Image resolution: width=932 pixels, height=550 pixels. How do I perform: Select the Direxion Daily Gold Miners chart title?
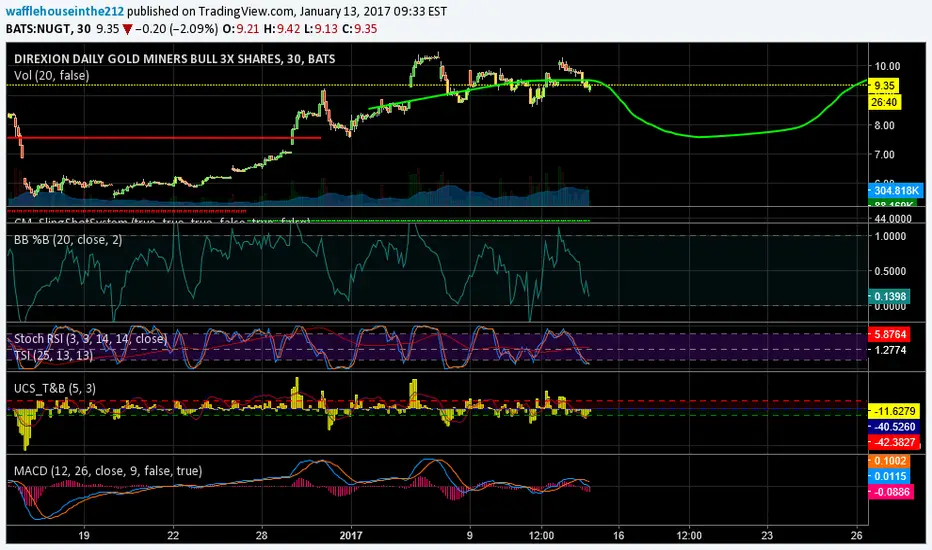coord(175,59)
